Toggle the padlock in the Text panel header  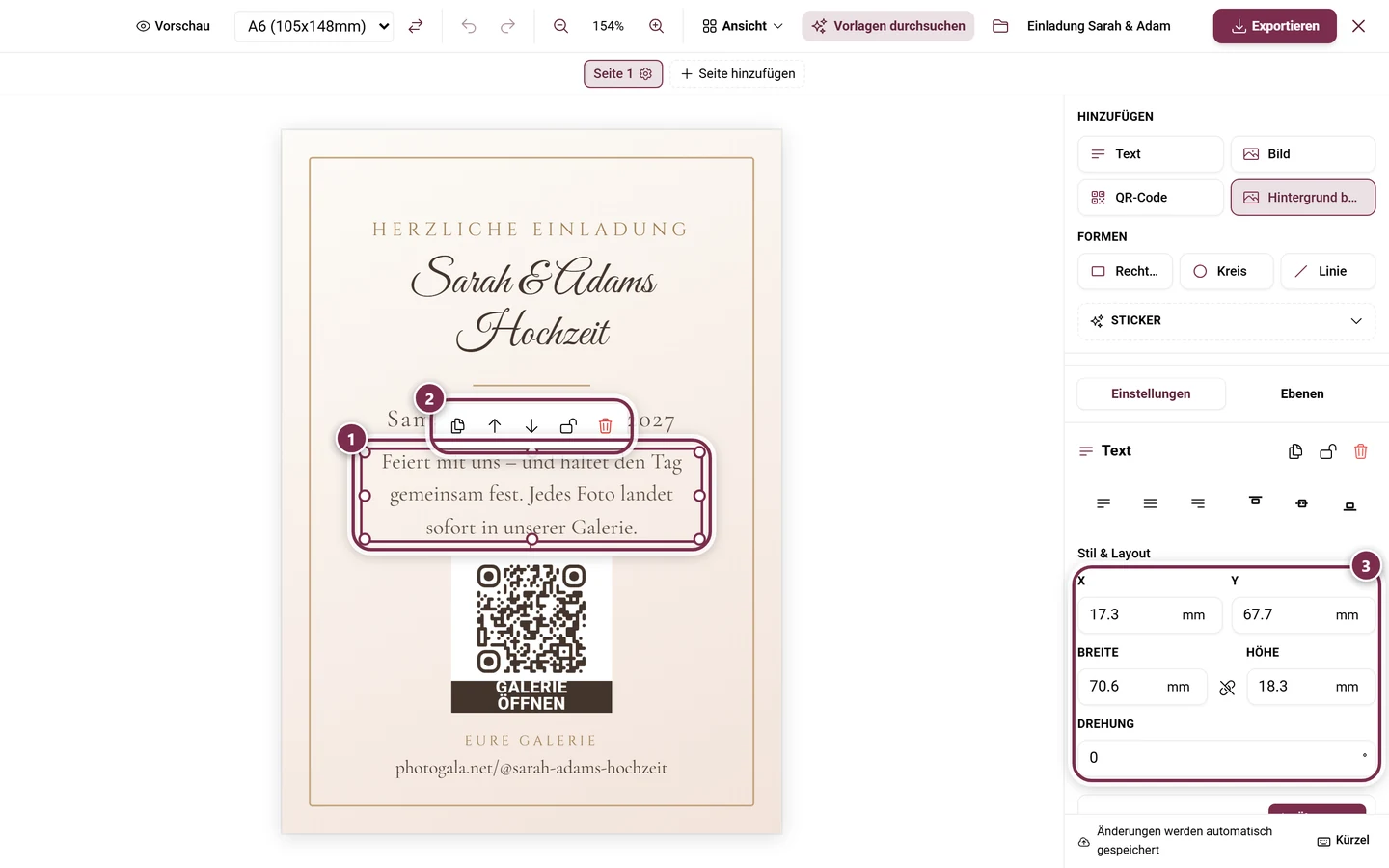[x=1328, y=451]
